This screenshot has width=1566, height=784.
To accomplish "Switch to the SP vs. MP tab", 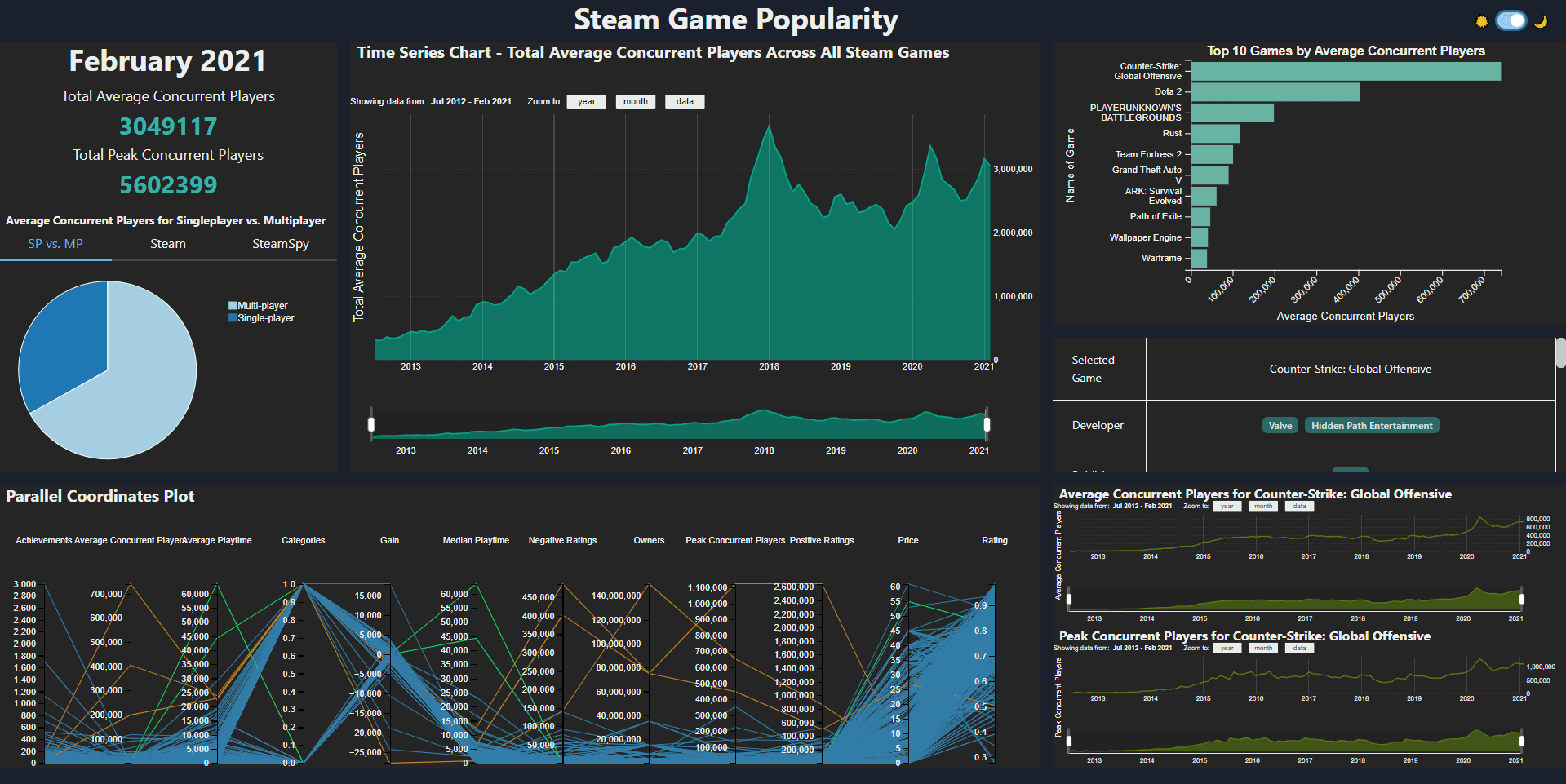I will pos(55,244).
